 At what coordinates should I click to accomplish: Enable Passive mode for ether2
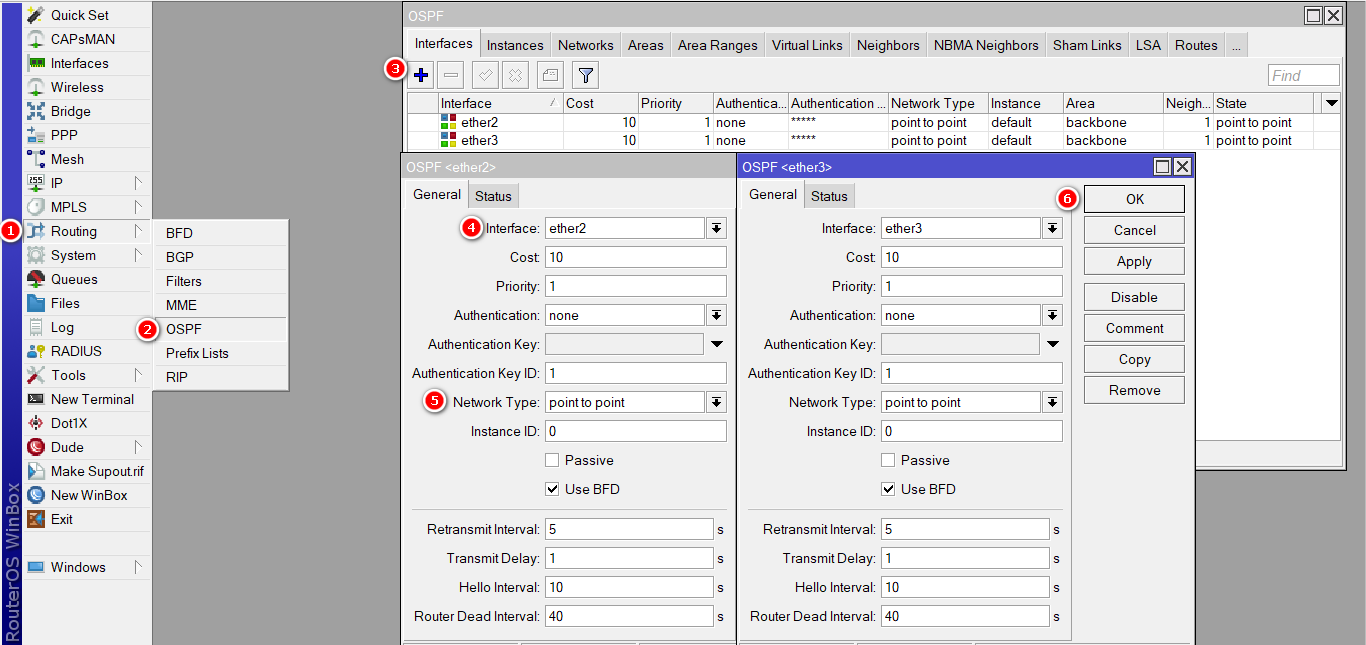tap(551, 460)
